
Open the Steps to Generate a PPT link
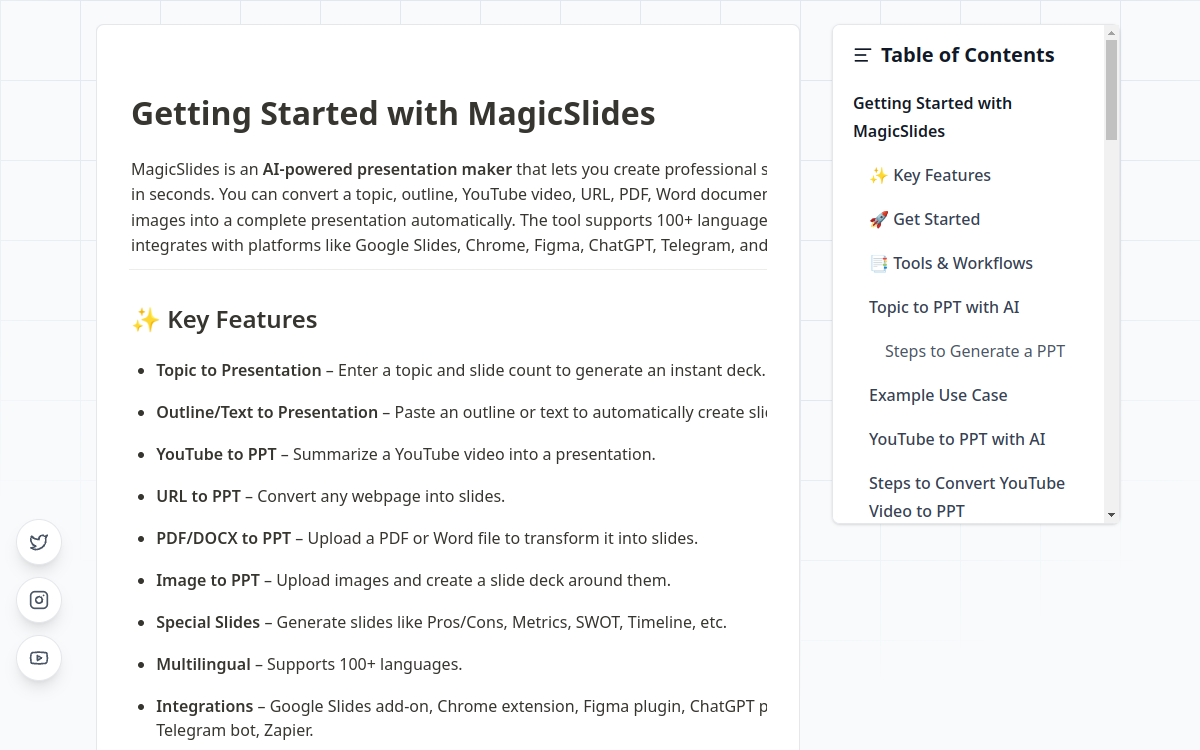(x=974, y=351)
